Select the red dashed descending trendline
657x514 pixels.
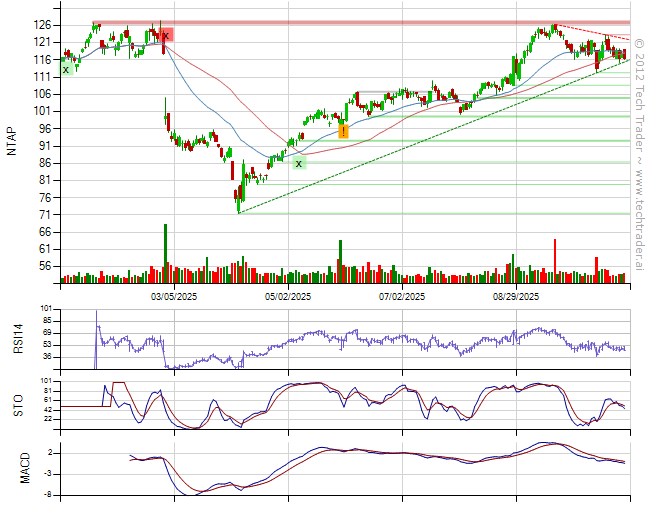pos(592,32)
